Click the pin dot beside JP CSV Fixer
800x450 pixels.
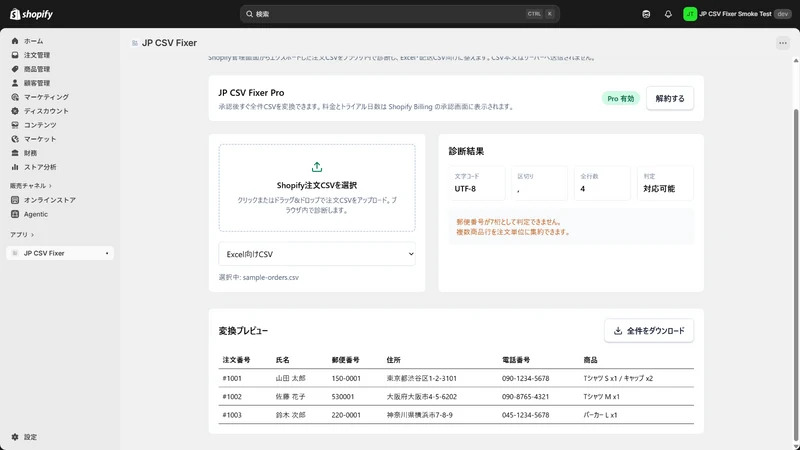coord(107,253)
